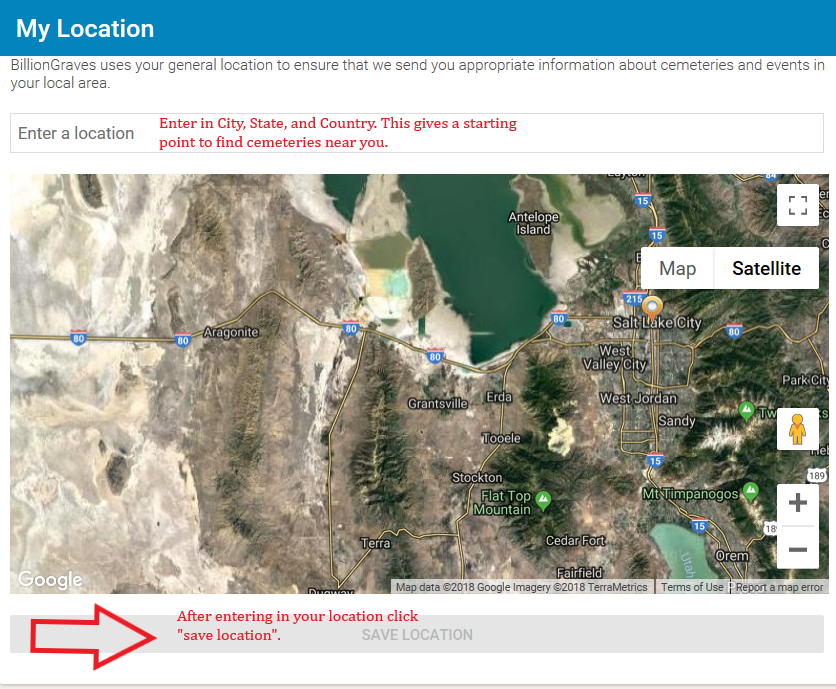This screenshot has width=836, height=689.
Task: Click the Google logo on the map
Action: (x=50, y=579)
